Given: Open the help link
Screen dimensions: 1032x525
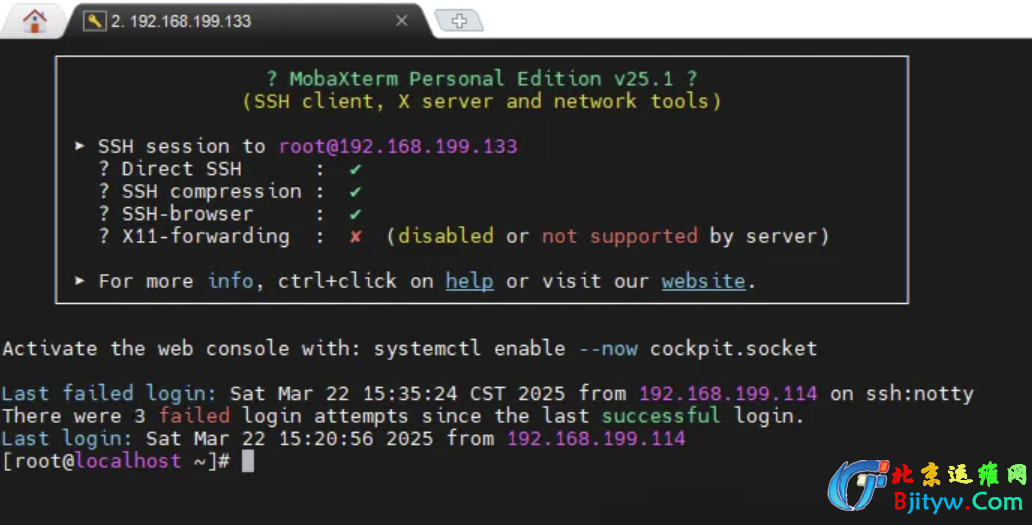Looking at the screenshot, I should coord(469,281).
